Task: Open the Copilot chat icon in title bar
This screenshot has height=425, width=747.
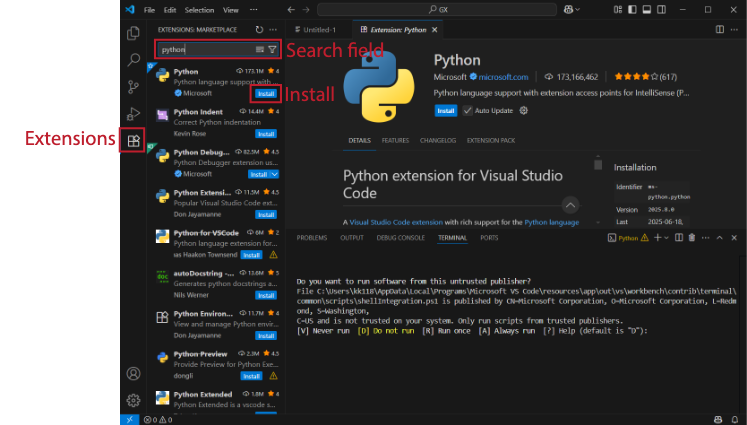Action: coord(568,10)
